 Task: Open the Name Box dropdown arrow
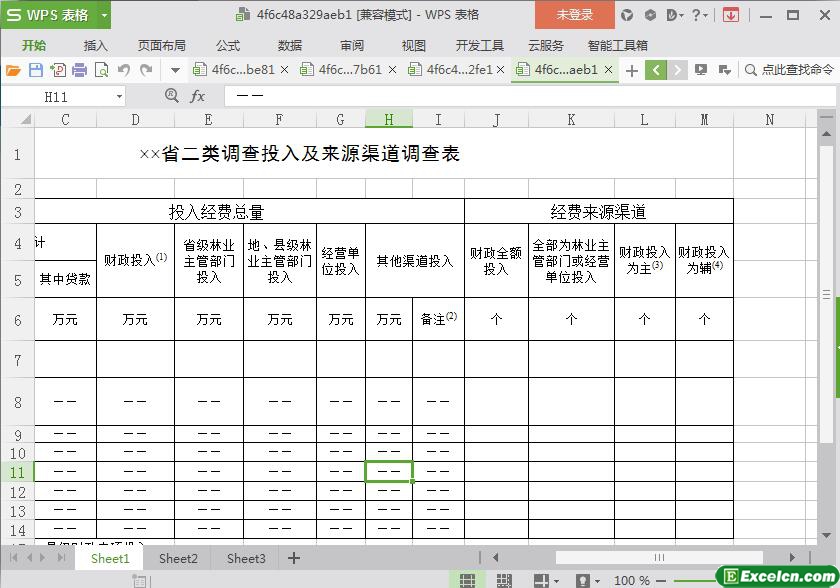pos(119,97)
